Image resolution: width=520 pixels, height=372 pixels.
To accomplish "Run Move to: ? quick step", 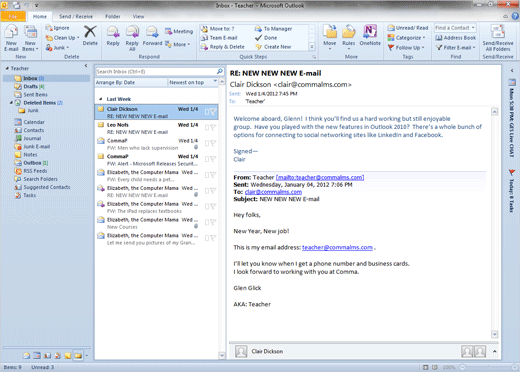I will pos(218,29).
